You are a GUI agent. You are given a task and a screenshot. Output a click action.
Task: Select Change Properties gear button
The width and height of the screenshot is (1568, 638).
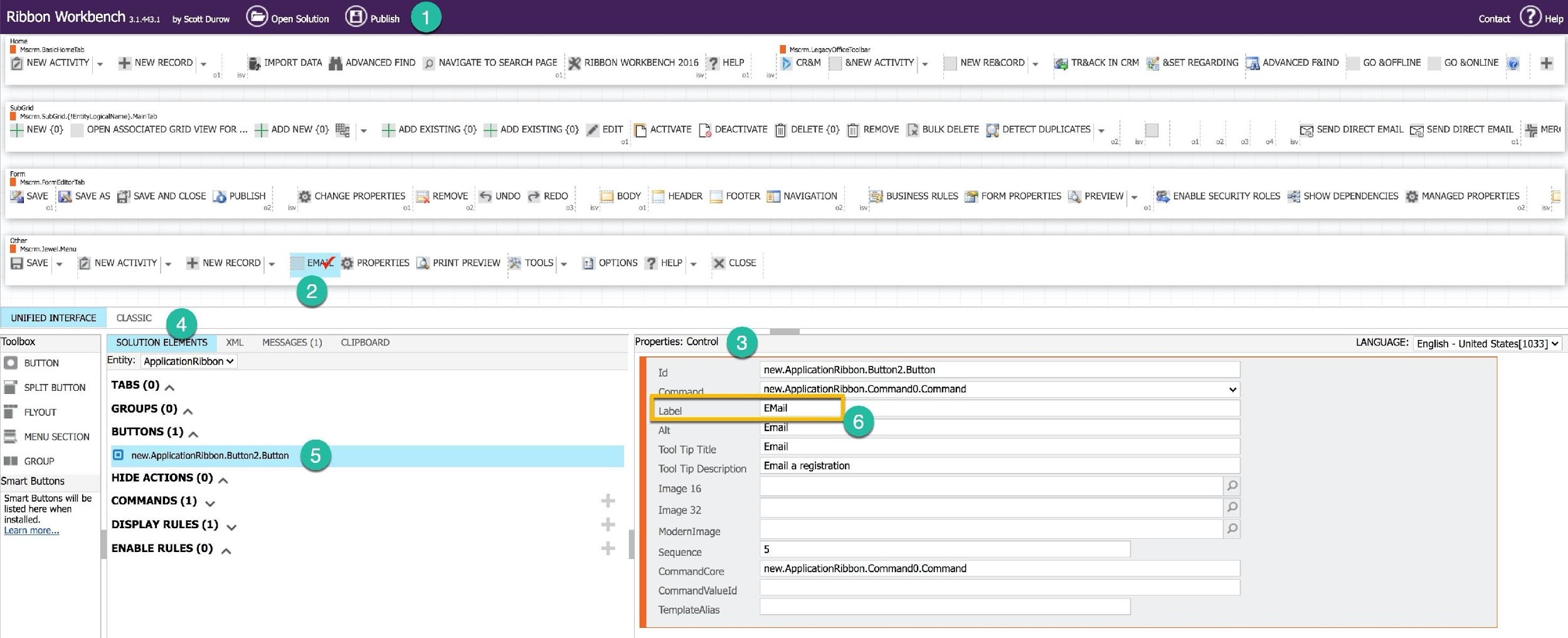(352, 196)
